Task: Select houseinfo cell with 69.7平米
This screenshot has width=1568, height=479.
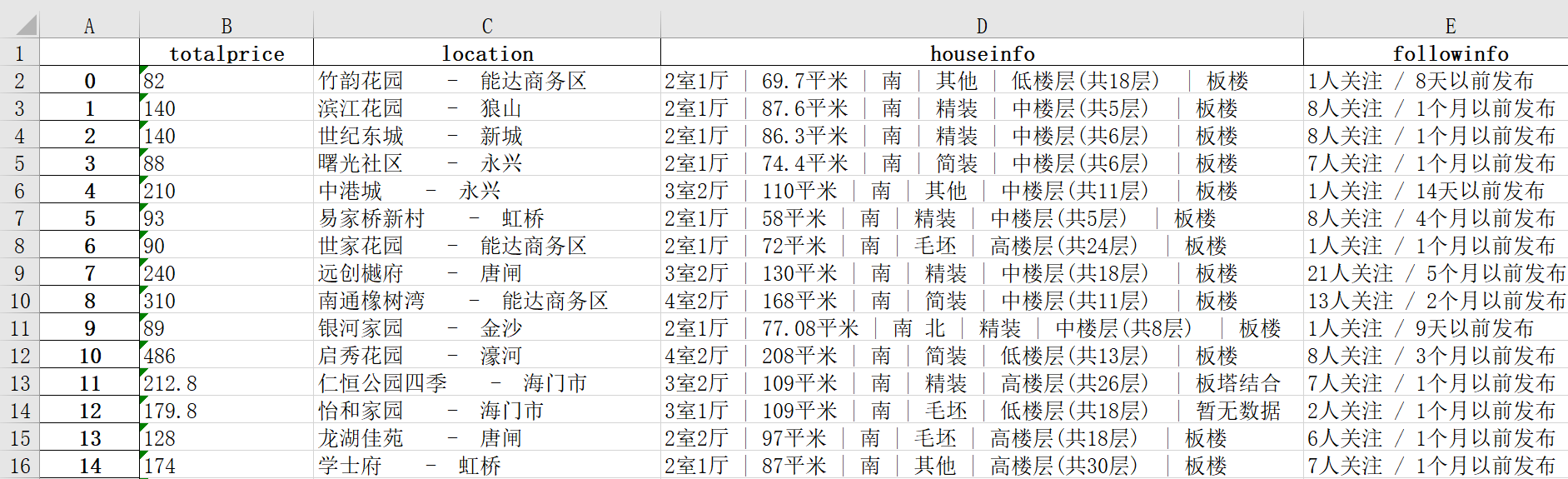Action: pos(982,81)
